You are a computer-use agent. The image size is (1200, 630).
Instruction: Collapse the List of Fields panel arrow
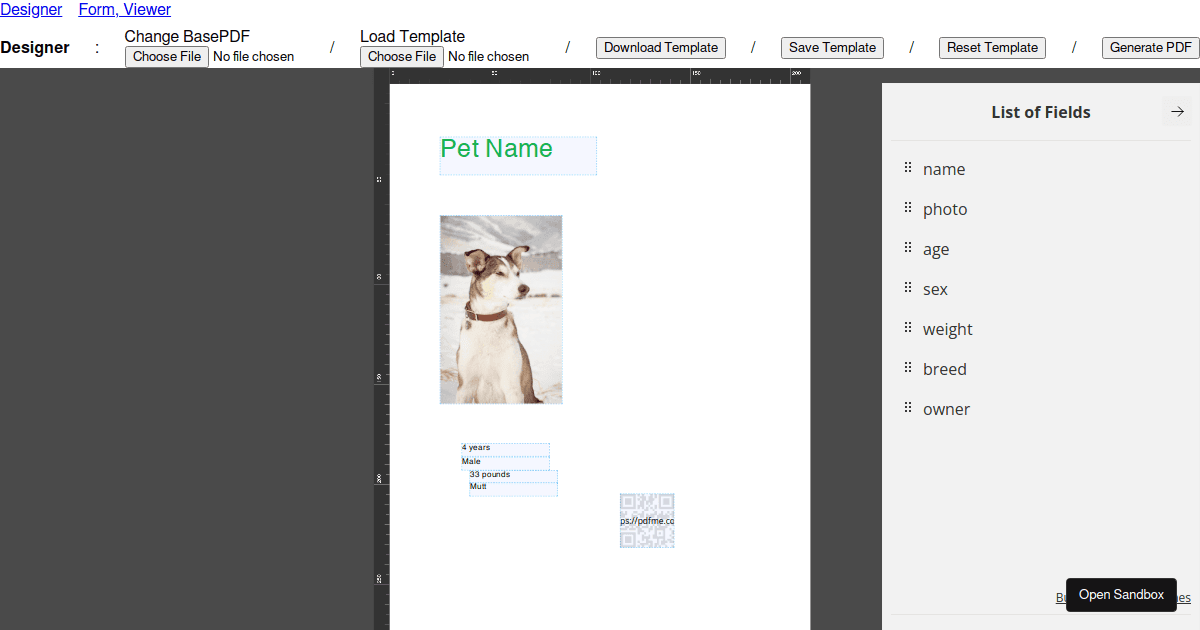pos(1177,112)
